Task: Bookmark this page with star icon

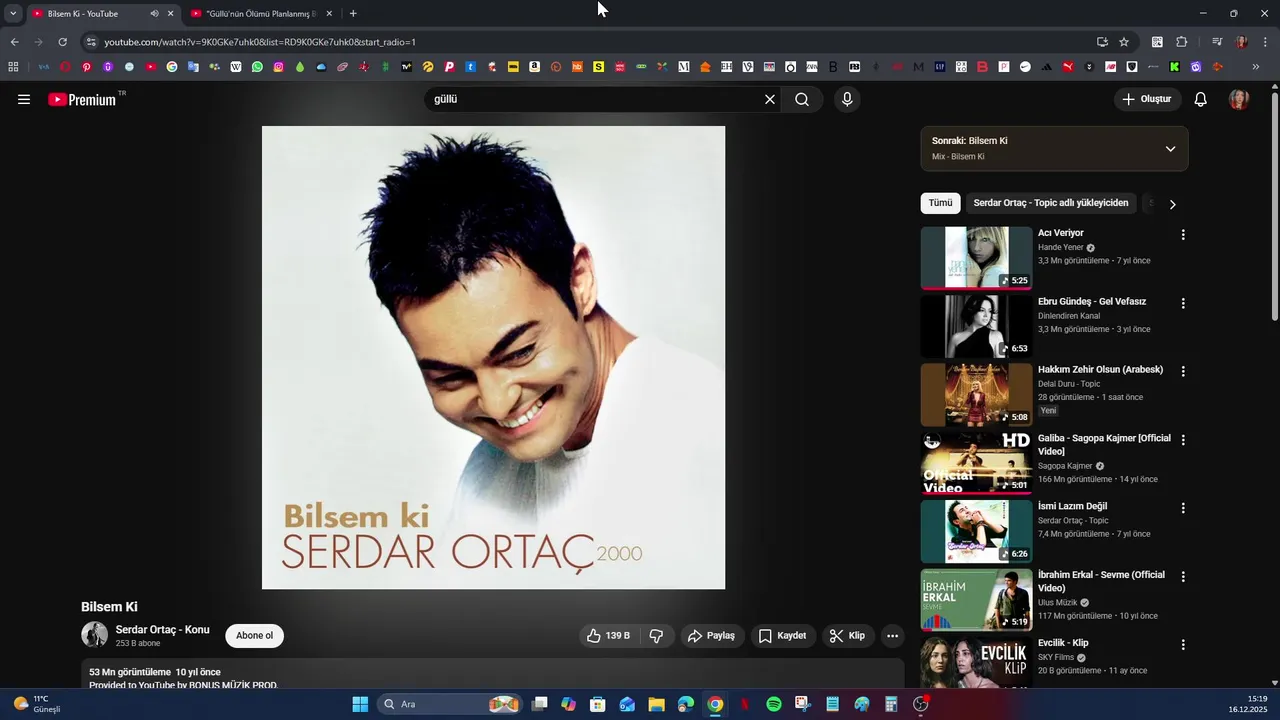Action: [x=1124, y=42]
